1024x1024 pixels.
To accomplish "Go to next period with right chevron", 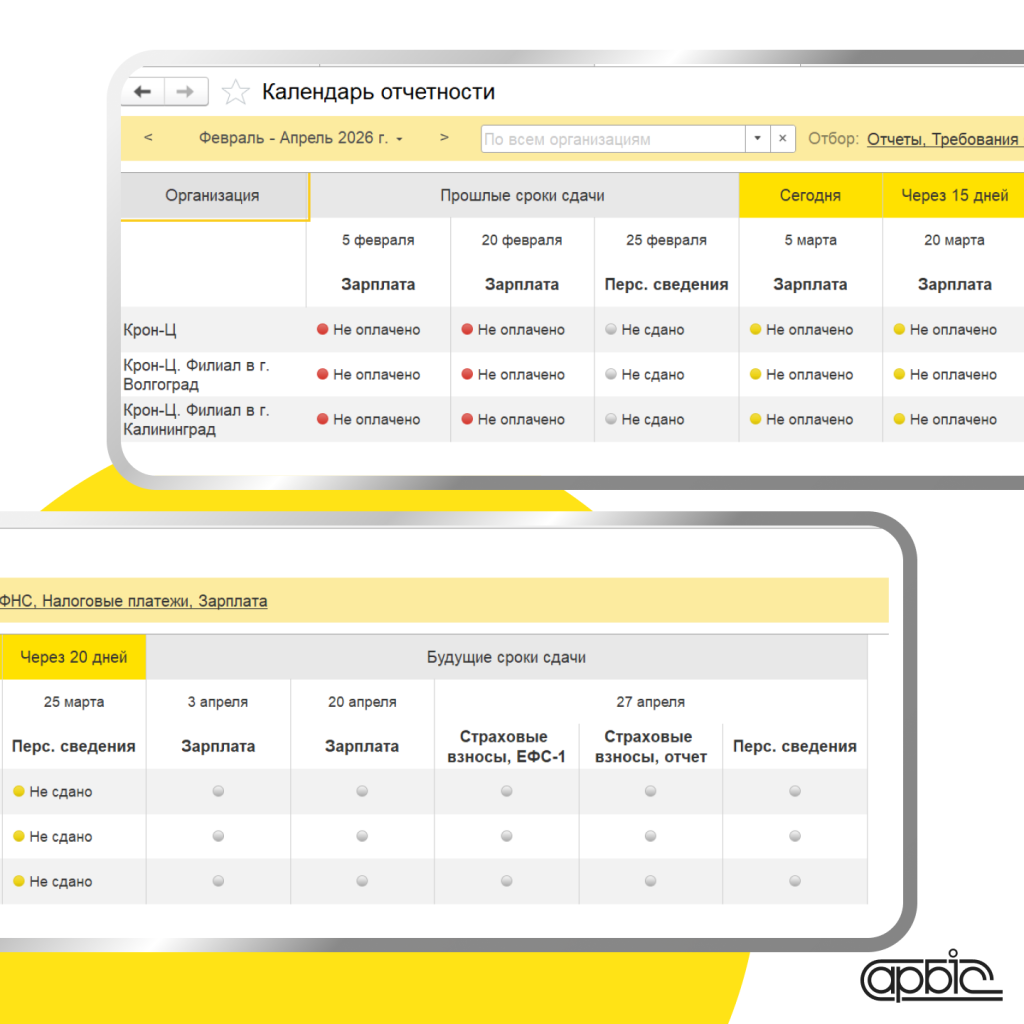I will (x=444, y=138).
